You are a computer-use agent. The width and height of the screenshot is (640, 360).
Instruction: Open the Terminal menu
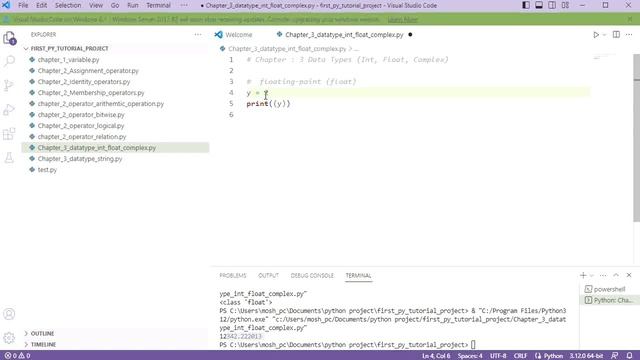point(158,5)
